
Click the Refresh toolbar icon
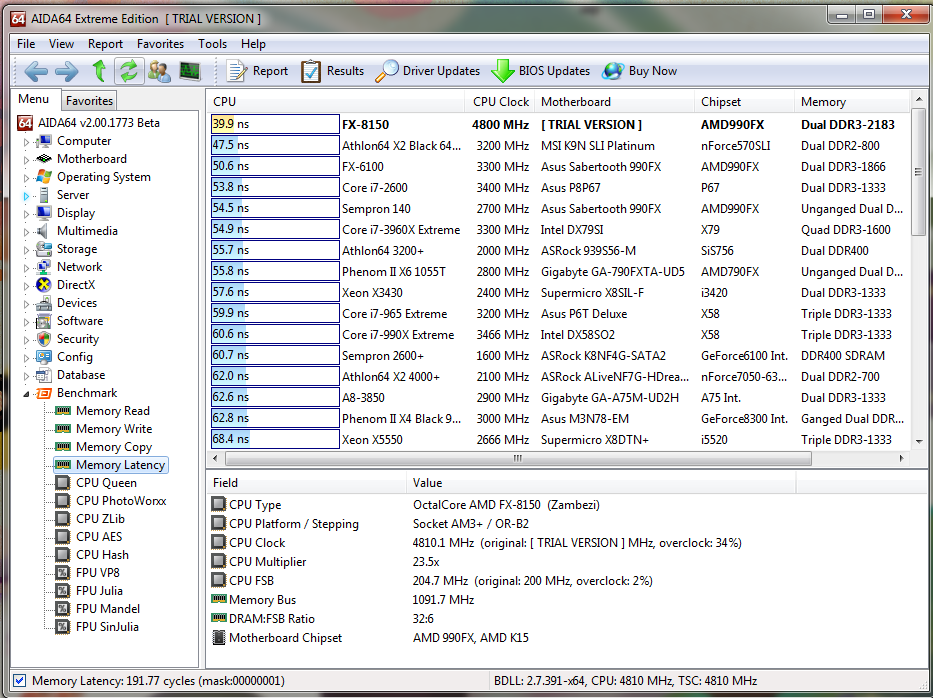129,71
